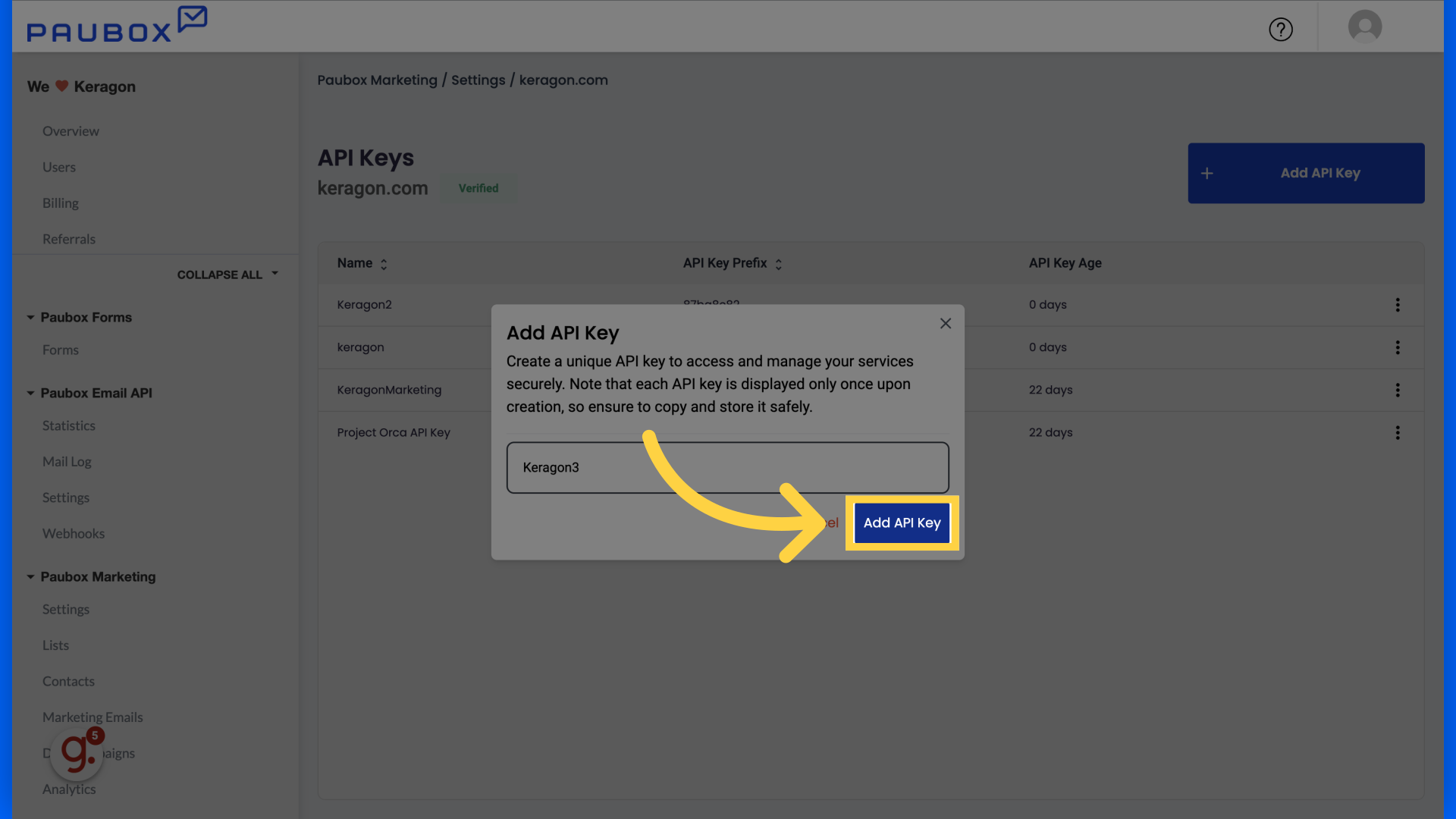1456x819 pixels.
Task: Click the user avatar icon
Action: pos(1364,27)
